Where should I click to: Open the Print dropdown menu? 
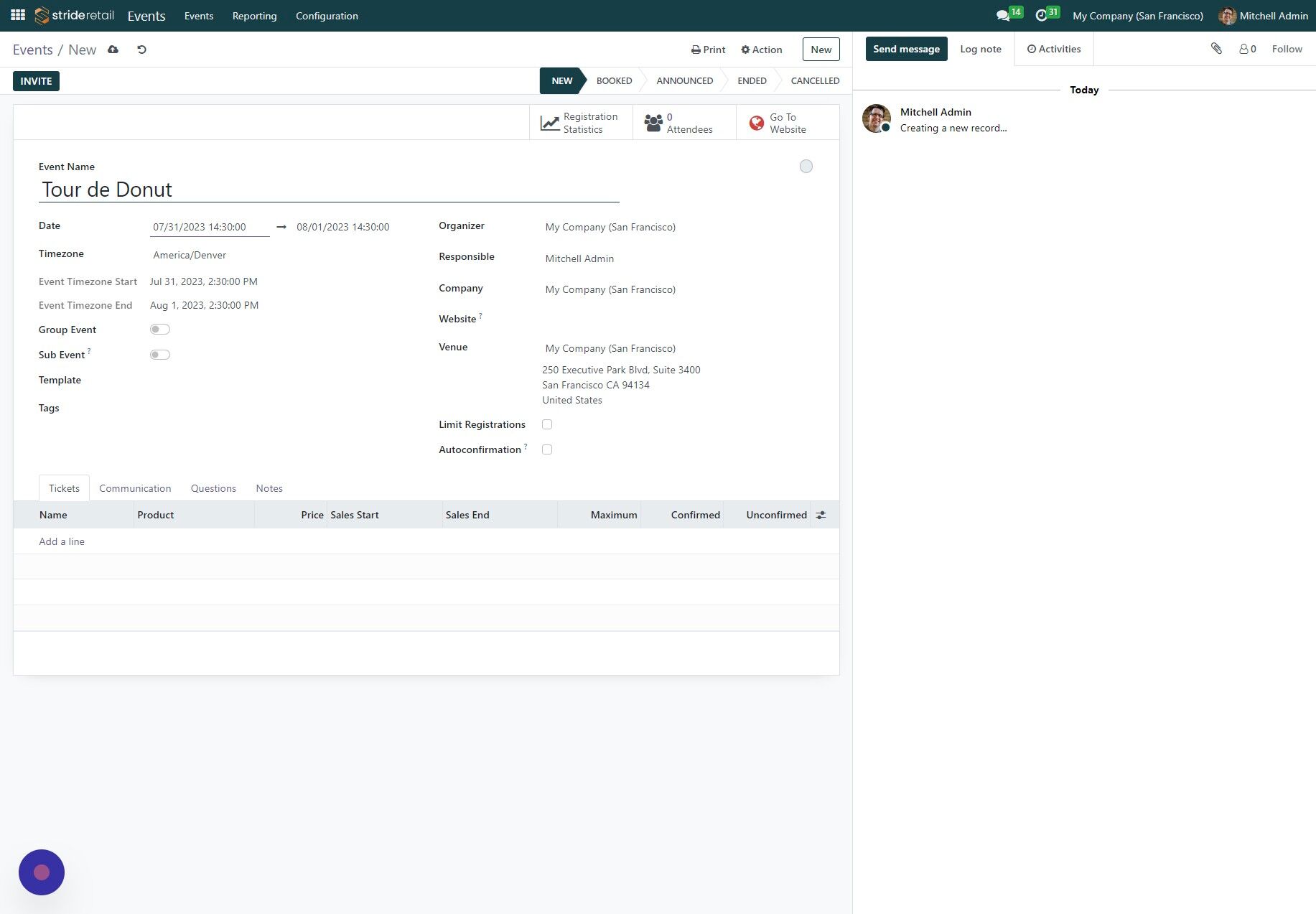click(x=708, y=50)
